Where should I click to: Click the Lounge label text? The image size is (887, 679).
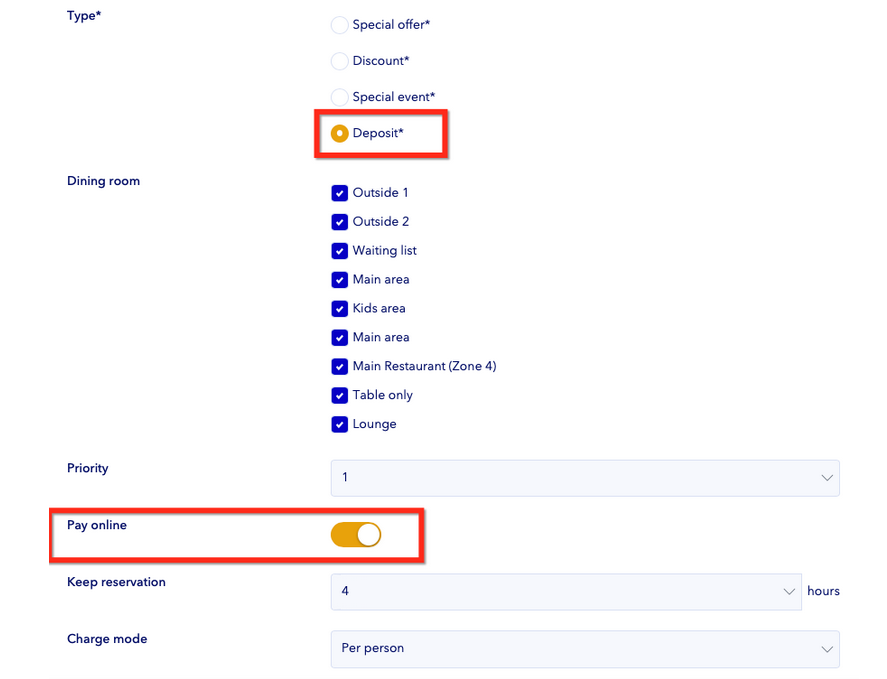pyautogui.click(x=374, y=424)
